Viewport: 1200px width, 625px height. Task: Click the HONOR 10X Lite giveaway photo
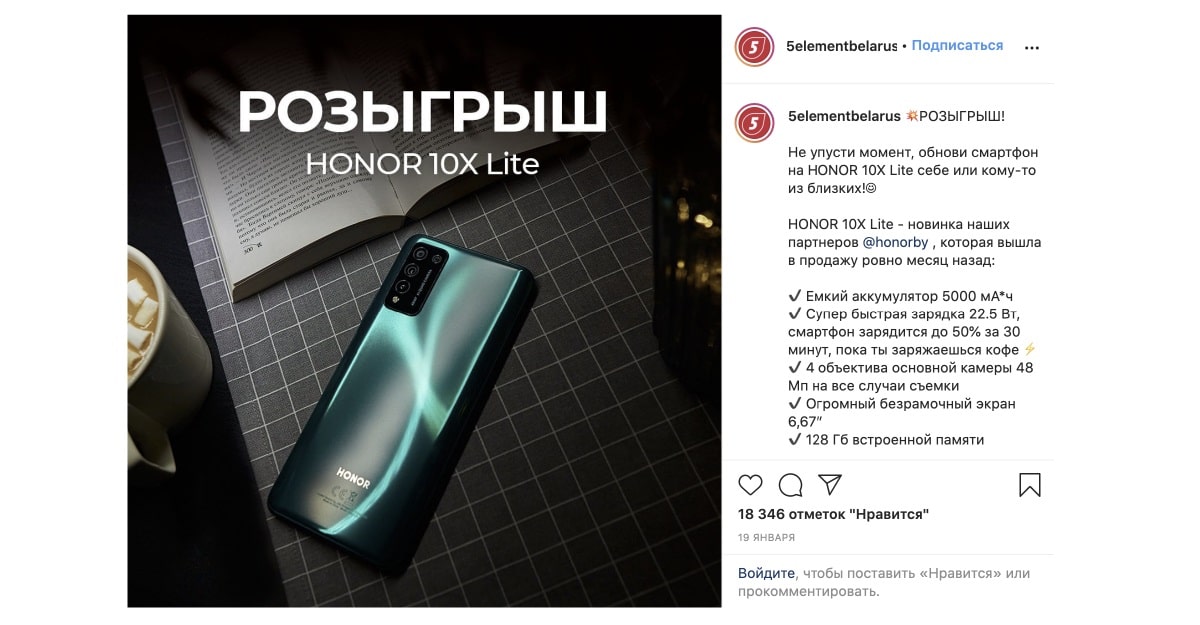[x=424, y=311]
